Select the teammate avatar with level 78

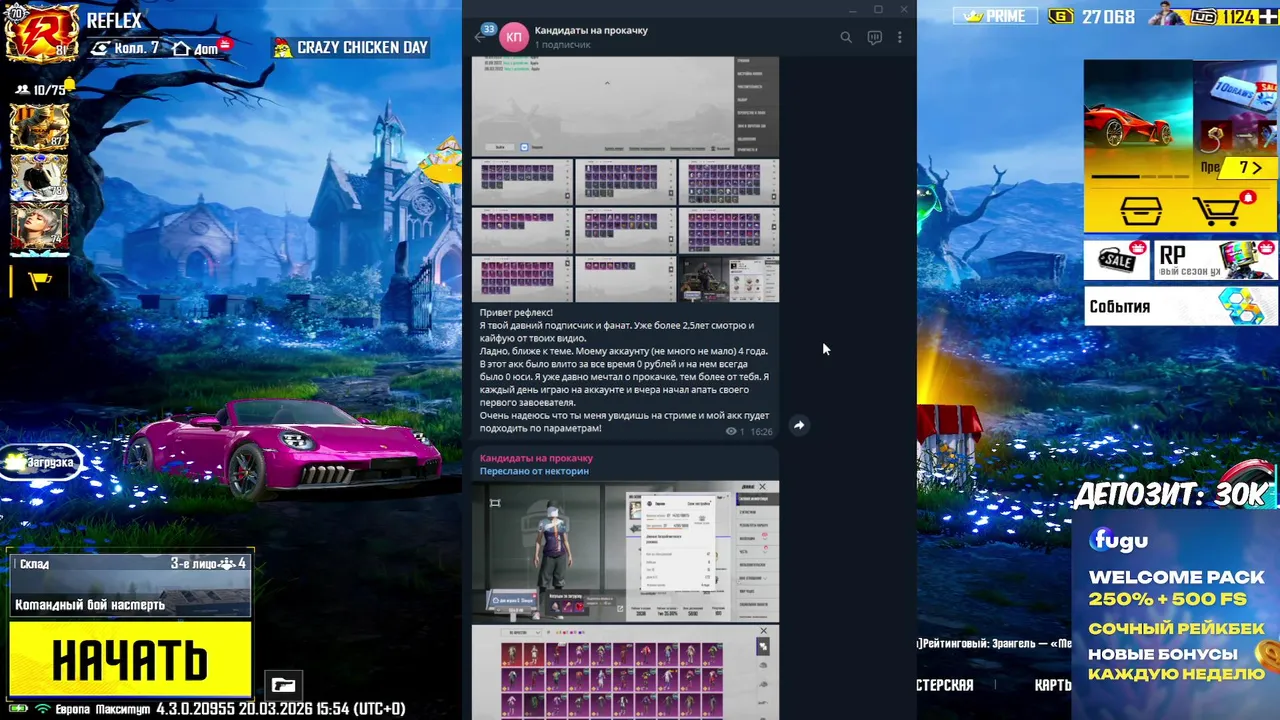[39, 177]
